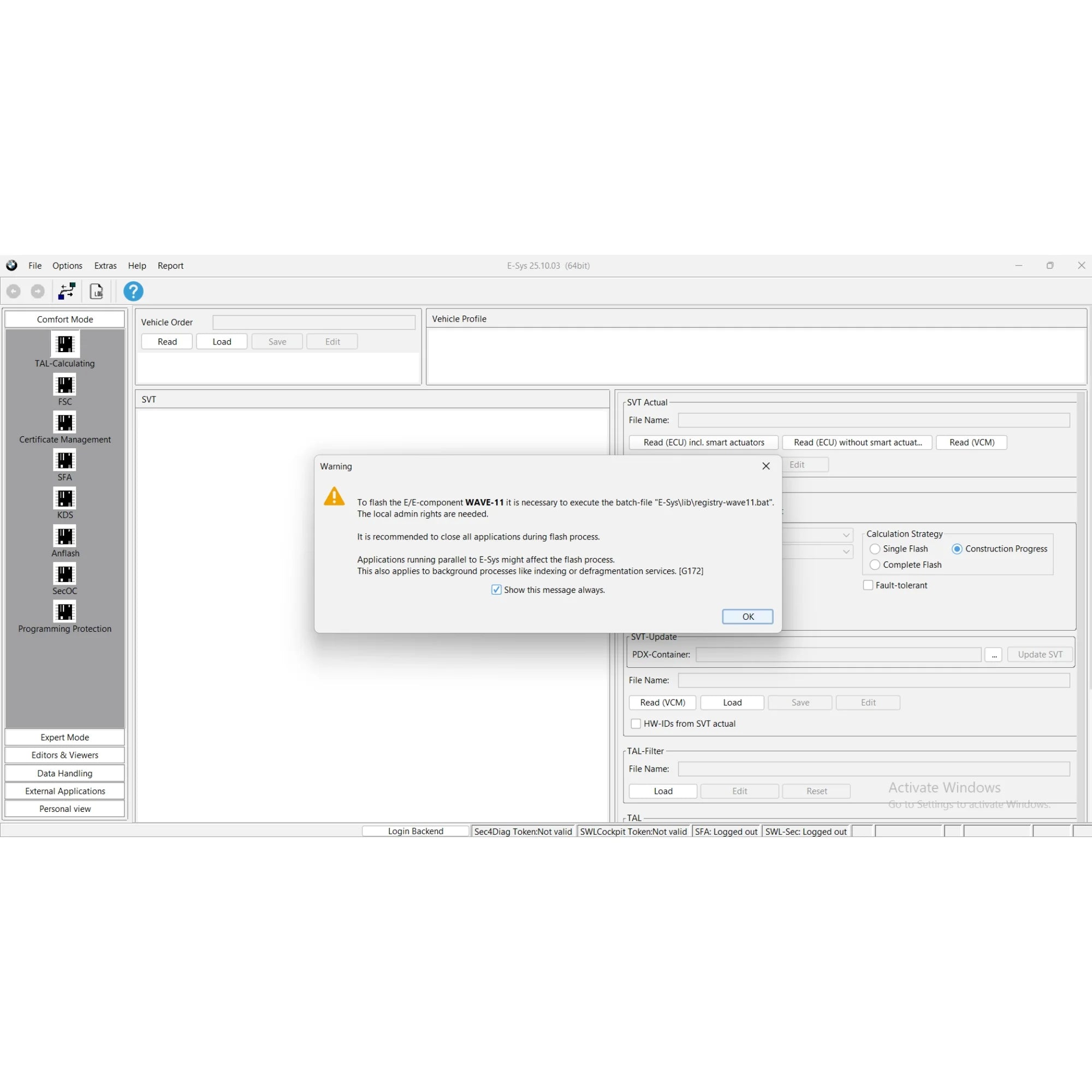Viewport: 1092px width, 1092px height.
Task: Open the log file toolbar icon
Action: coord(97,291)
